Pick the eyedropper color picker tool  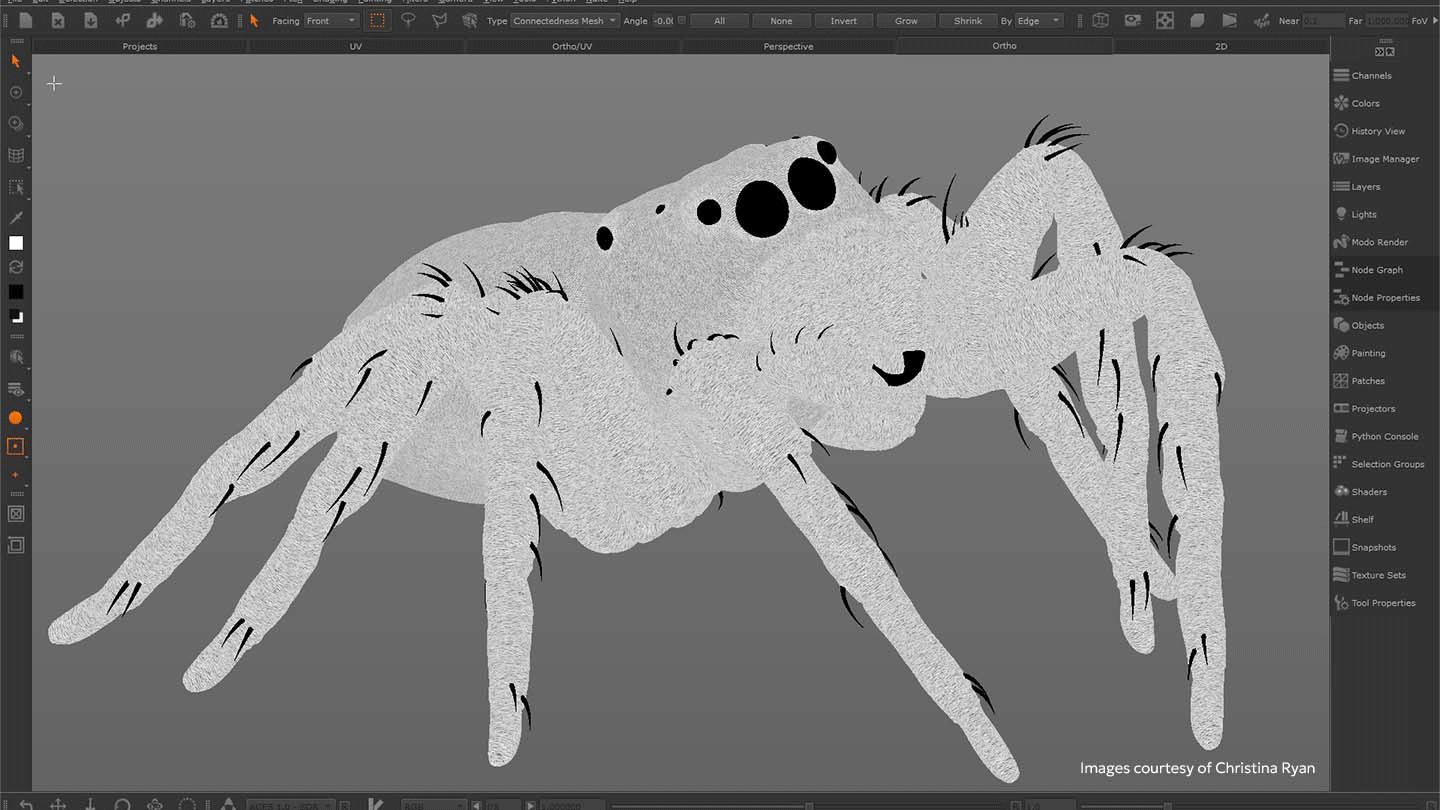click(16, 217)
